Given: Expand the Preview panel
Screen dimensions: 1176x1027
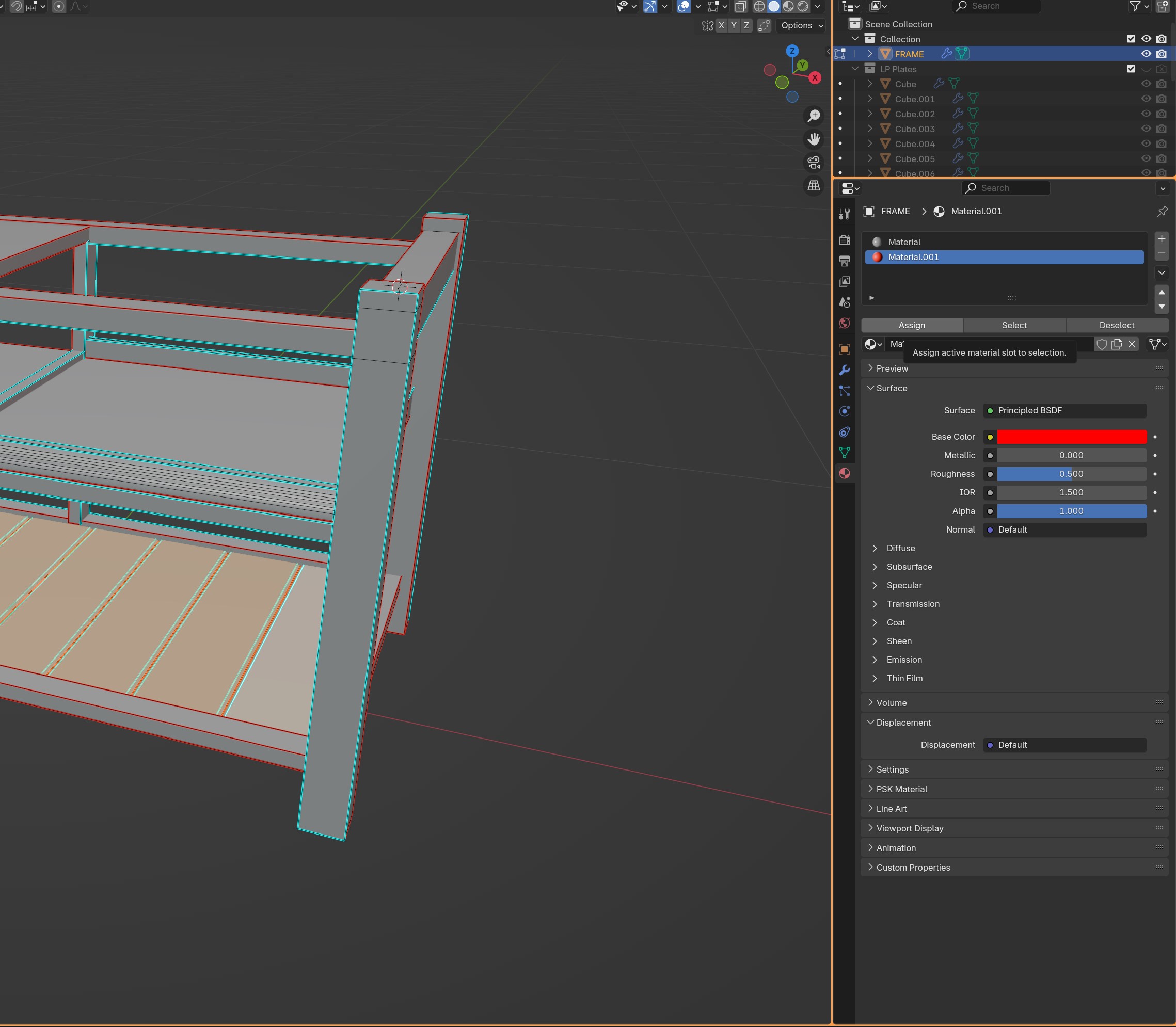Looking at the screenshot, I should [x=892, y=368].
